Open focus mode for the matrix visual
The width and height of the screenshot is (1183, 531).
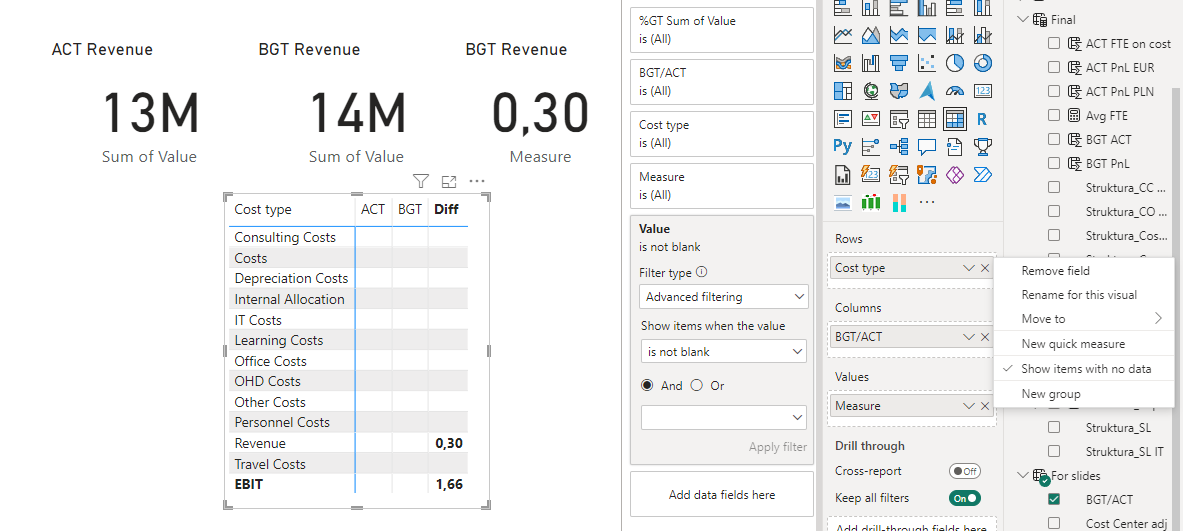coord(449,181)
